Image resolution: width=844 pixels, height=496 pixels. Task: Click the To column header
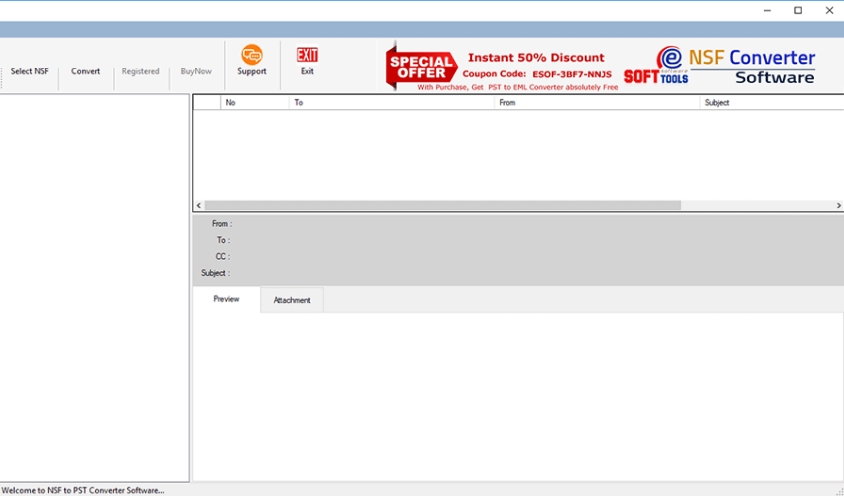pyautogui.click(x=391, y=102)
